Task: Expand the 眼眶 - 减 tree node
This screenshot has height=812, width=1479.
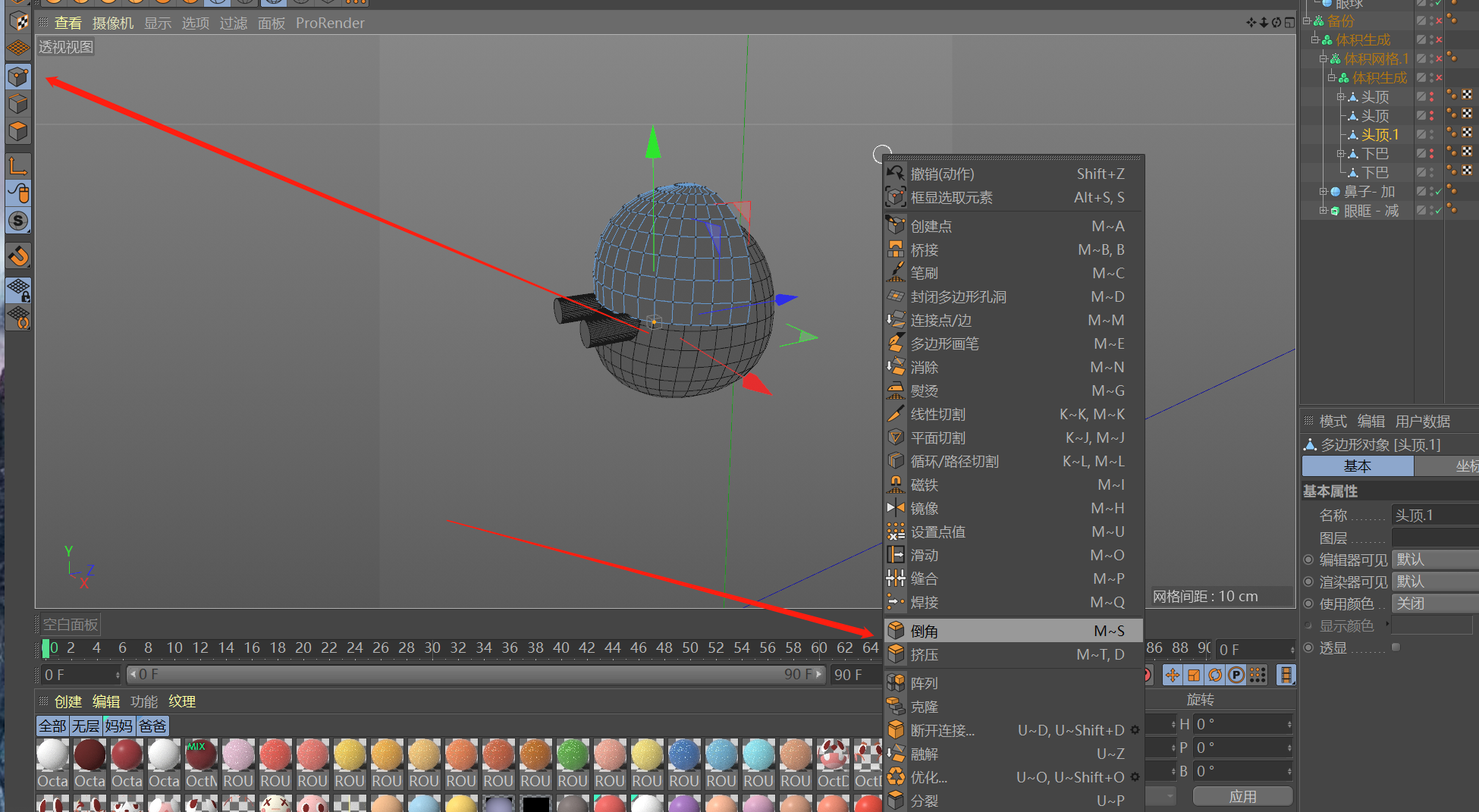Action: pos(1324,211)
